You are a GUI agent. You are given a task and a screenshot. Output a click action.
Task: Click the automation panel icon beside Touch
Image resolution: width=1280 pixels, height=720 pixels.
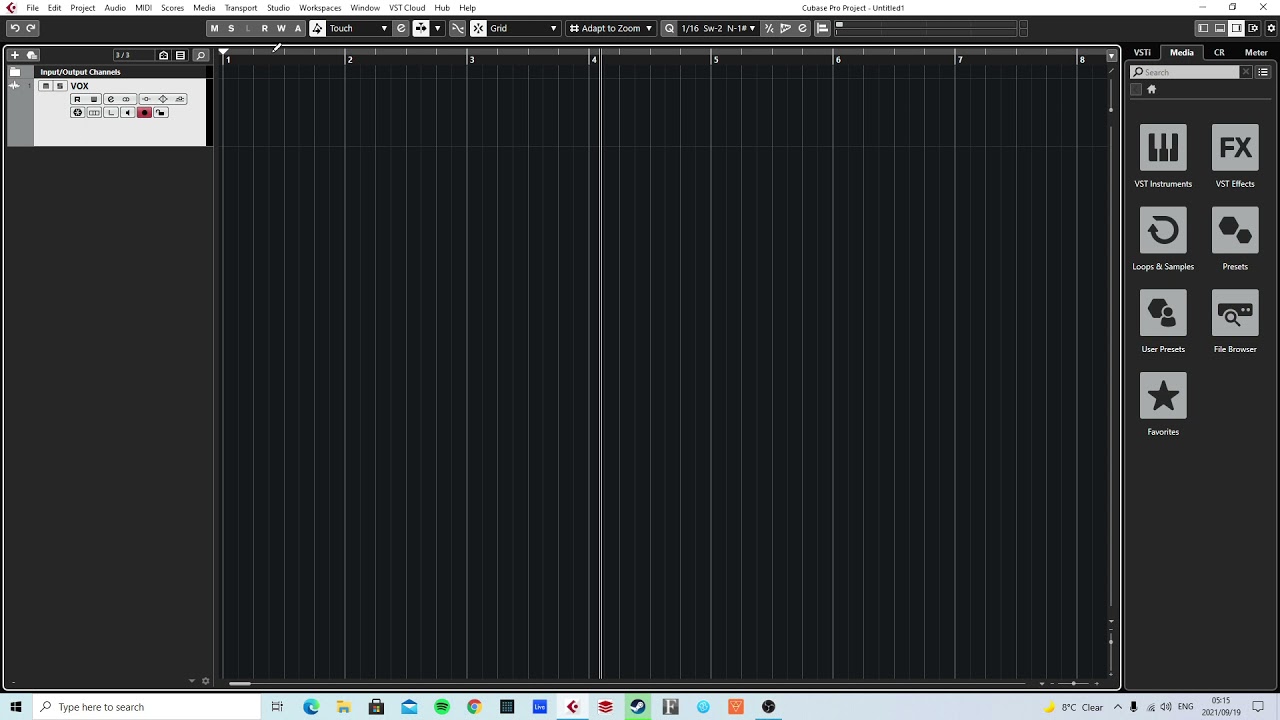[401, 28]
